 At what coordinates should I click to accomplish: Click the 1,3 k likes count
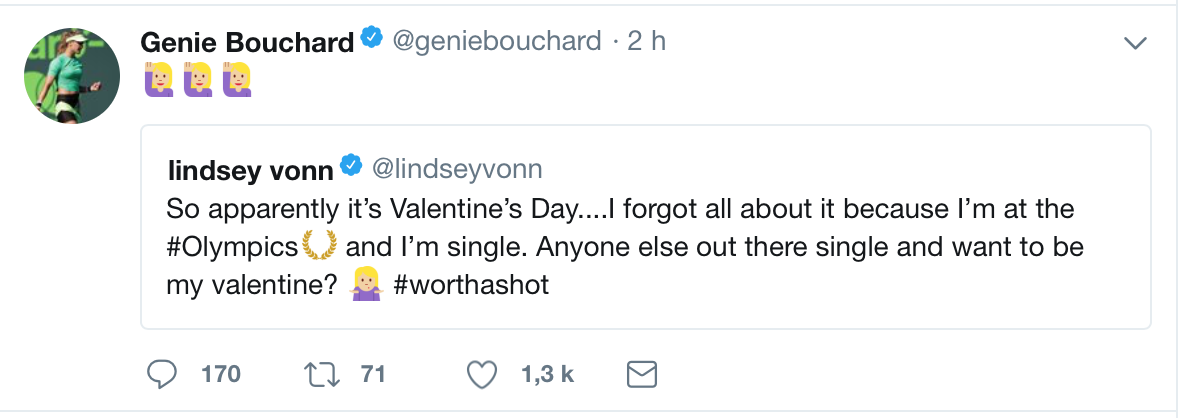pyautogui.click(x=547, y=375)
